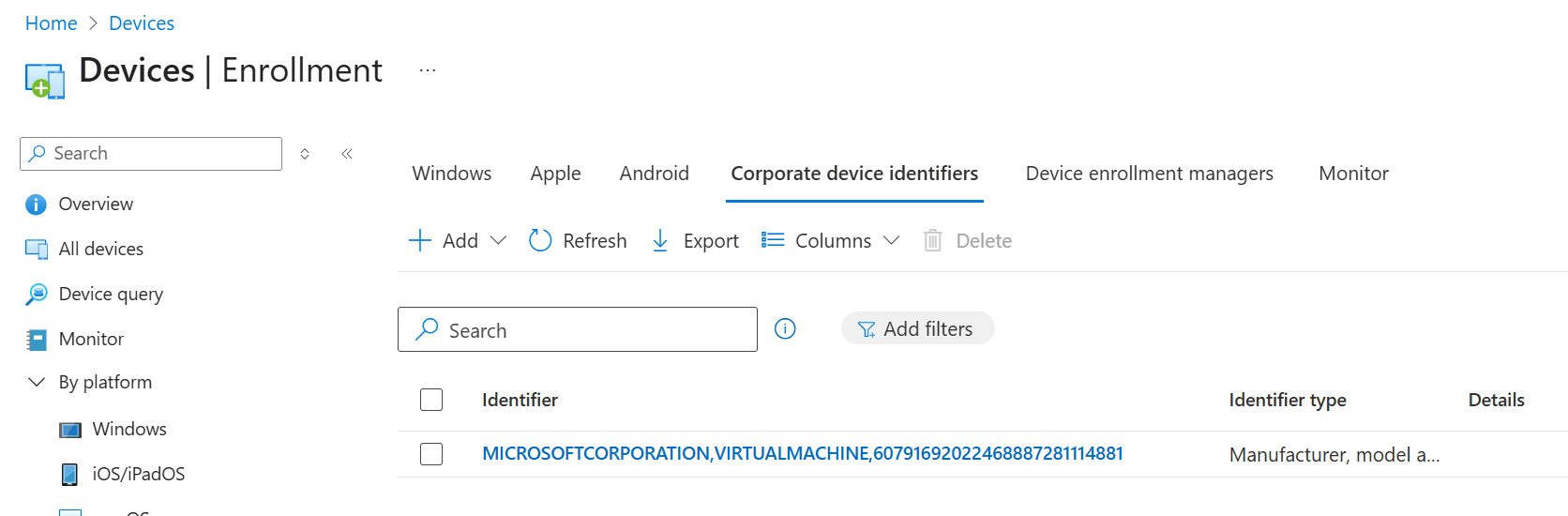The width and height of the screenshot is (1568, 516).
Task: Select iOS/iPadOS platform in the sidebar
Action: [x=138, y=474]
